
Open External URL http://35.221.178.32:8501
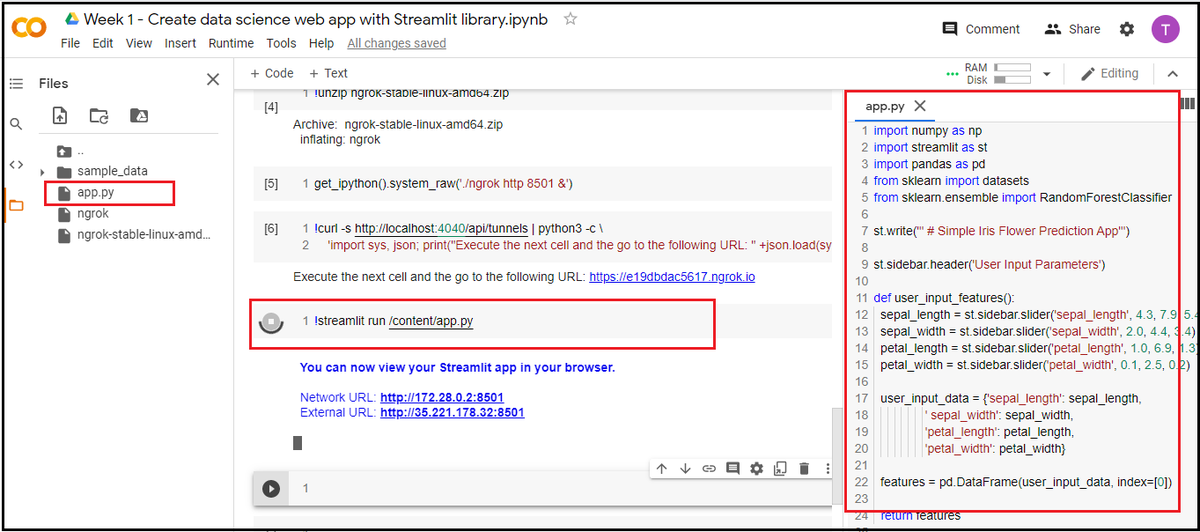pyautogui.click(x=452, y=412)
